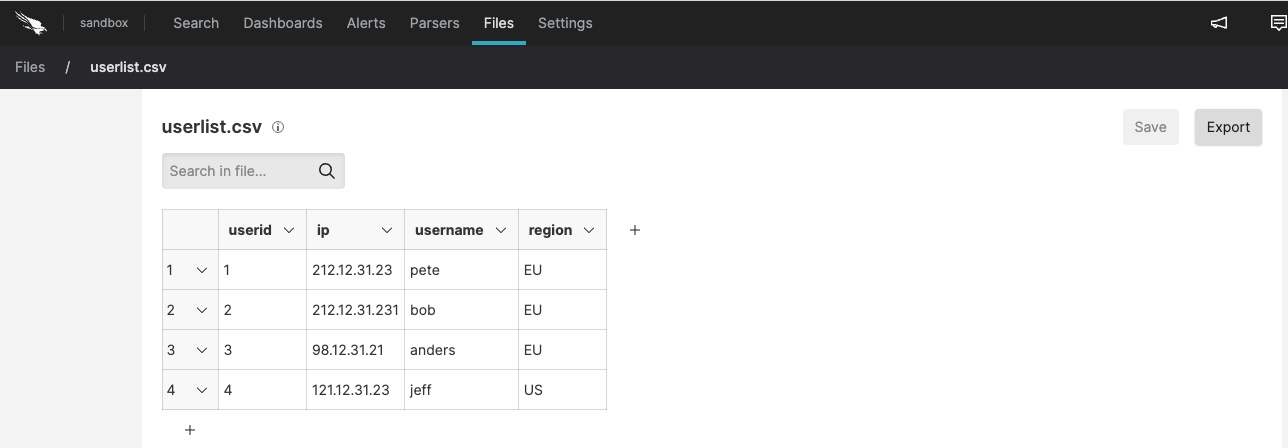Navigate to Files breadcrumb link
This screenshot has height=448, width=1288.
[30, 67]
